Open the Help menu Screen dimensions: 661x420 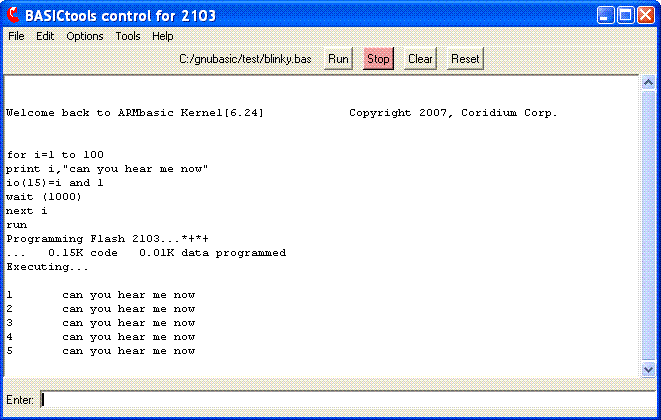tap(162, 36)
